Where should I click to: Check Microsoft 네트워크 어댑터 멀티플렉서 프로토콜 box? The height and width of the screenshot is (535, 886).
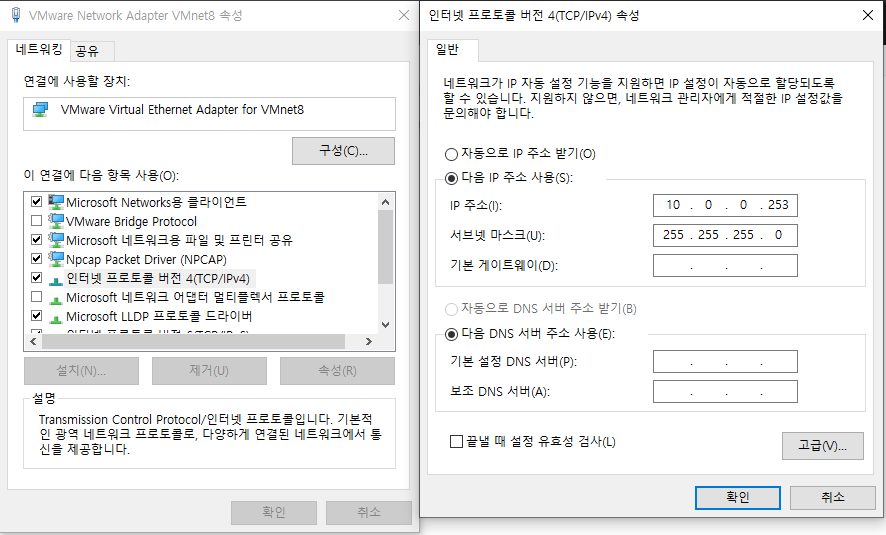pyautogui.click(x=37, y=297)
